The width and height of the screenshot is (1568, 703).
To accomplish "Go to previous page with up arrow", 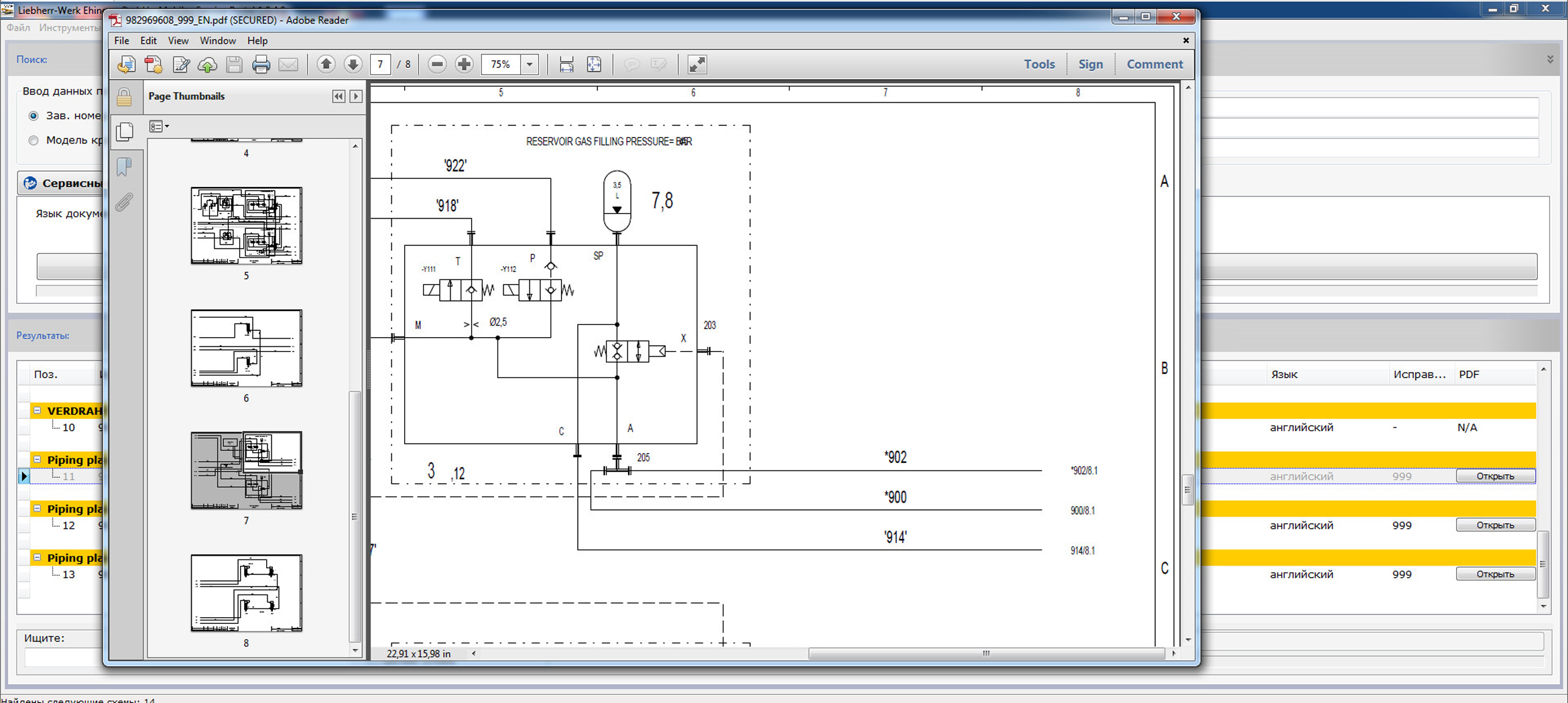I will click(x=326, y=64).
